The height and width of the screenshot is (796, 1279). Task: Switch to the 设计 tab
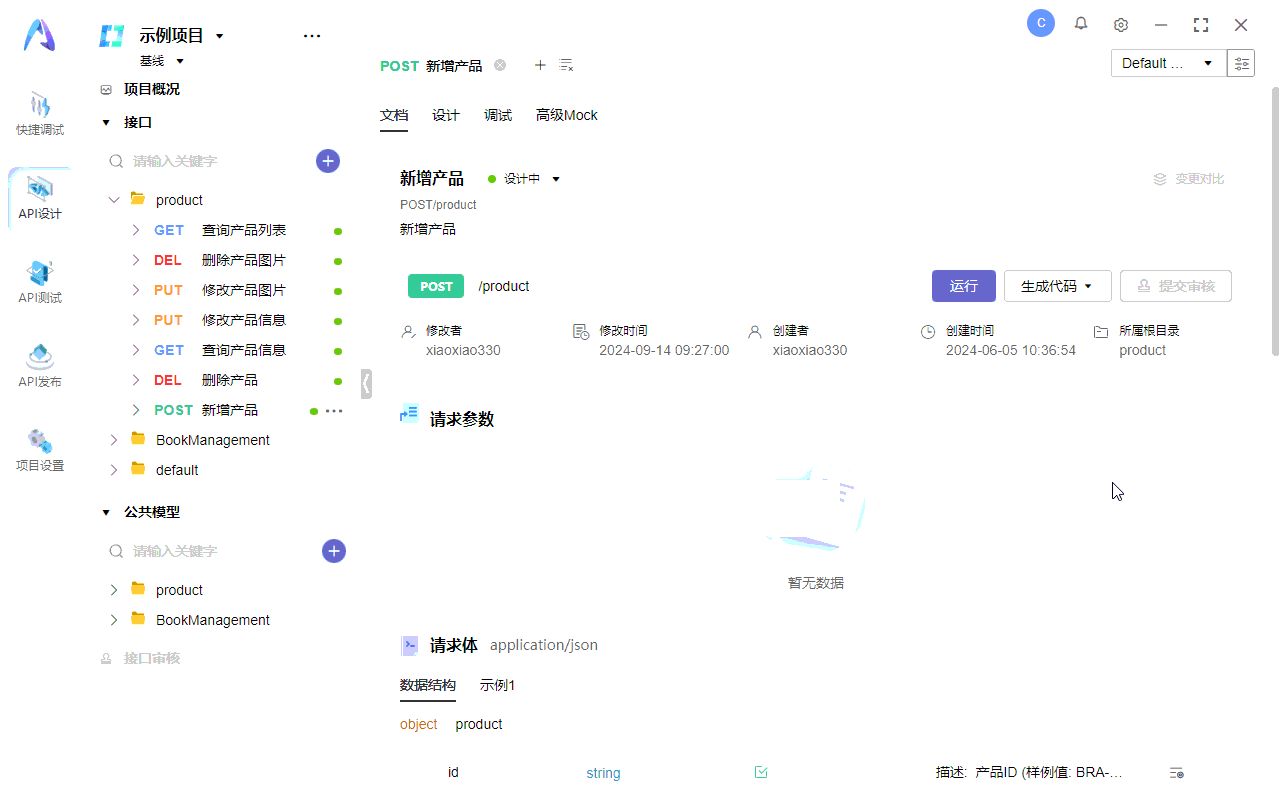coord(446,115)
